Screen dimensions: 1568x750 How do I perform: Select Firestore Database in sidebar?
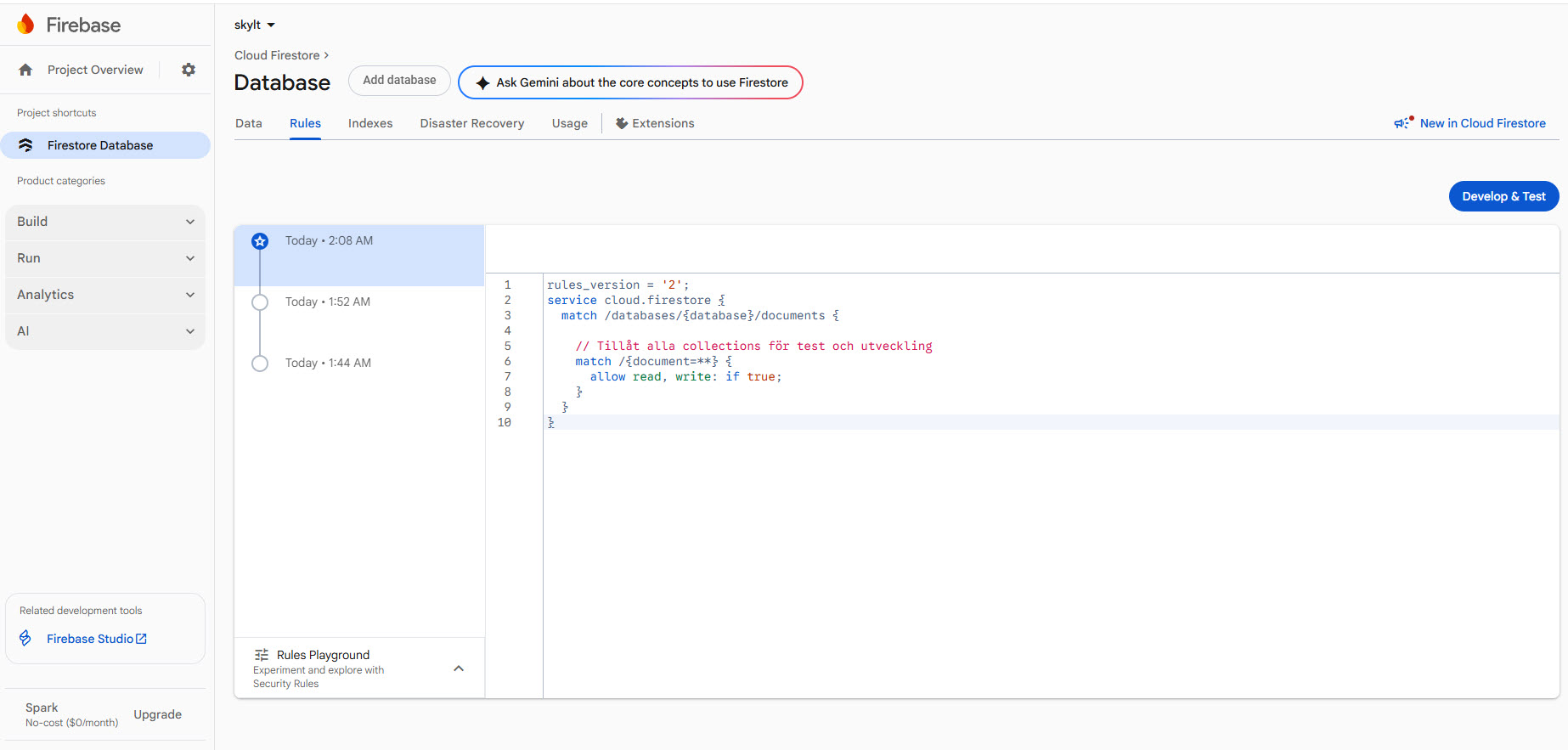point(105,145)
